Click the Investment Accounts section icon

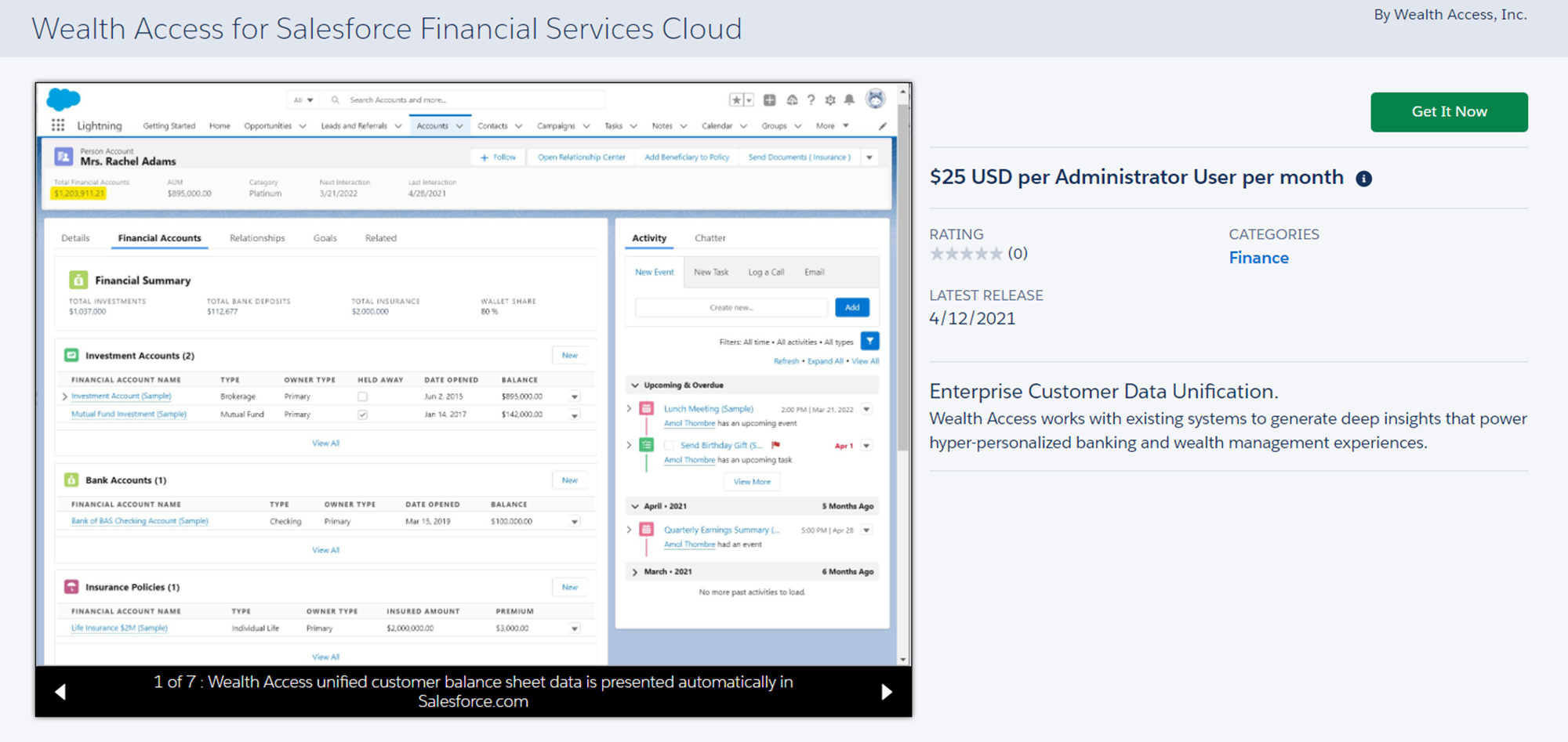tap(71, 355)
